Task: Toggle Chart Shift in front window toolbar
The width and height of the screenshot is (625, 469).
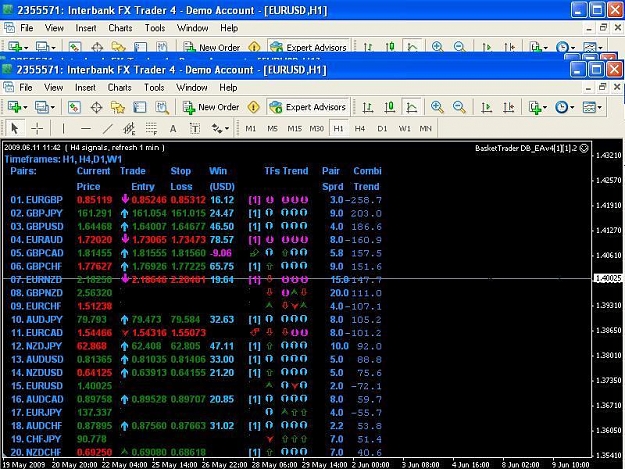Action: click(509, 107)
